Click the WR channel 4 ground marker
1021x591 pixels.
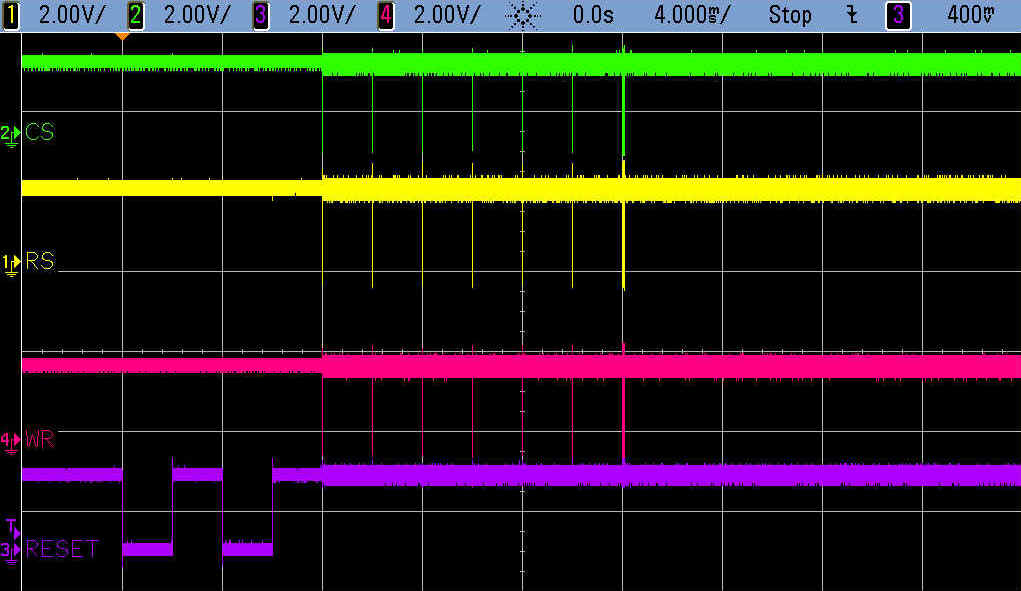click(x=10, y=440)
